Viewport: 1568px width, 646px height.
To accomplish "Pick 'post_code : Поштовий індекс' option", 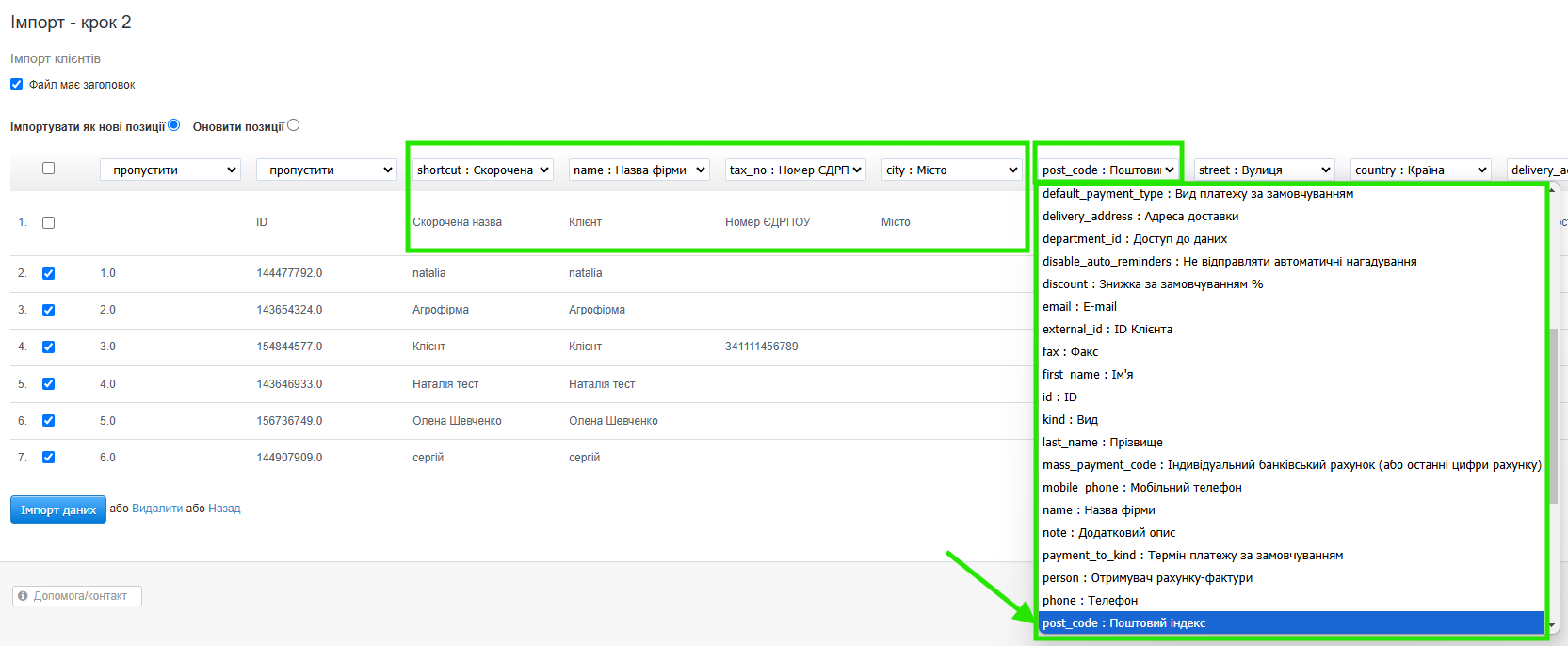I will pyautogui.click(x=1123, y=623).
